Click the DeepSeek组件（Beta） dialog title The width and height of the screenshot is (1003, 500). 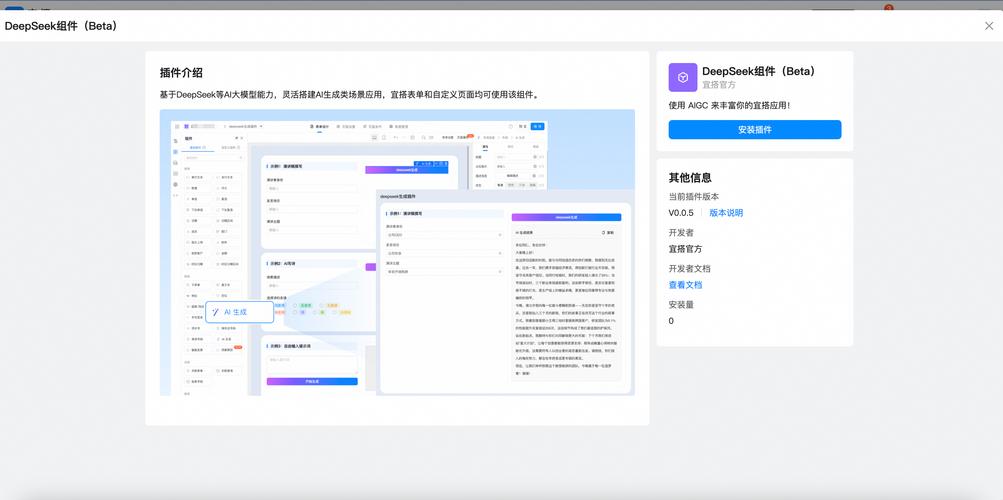pos(61,26)
